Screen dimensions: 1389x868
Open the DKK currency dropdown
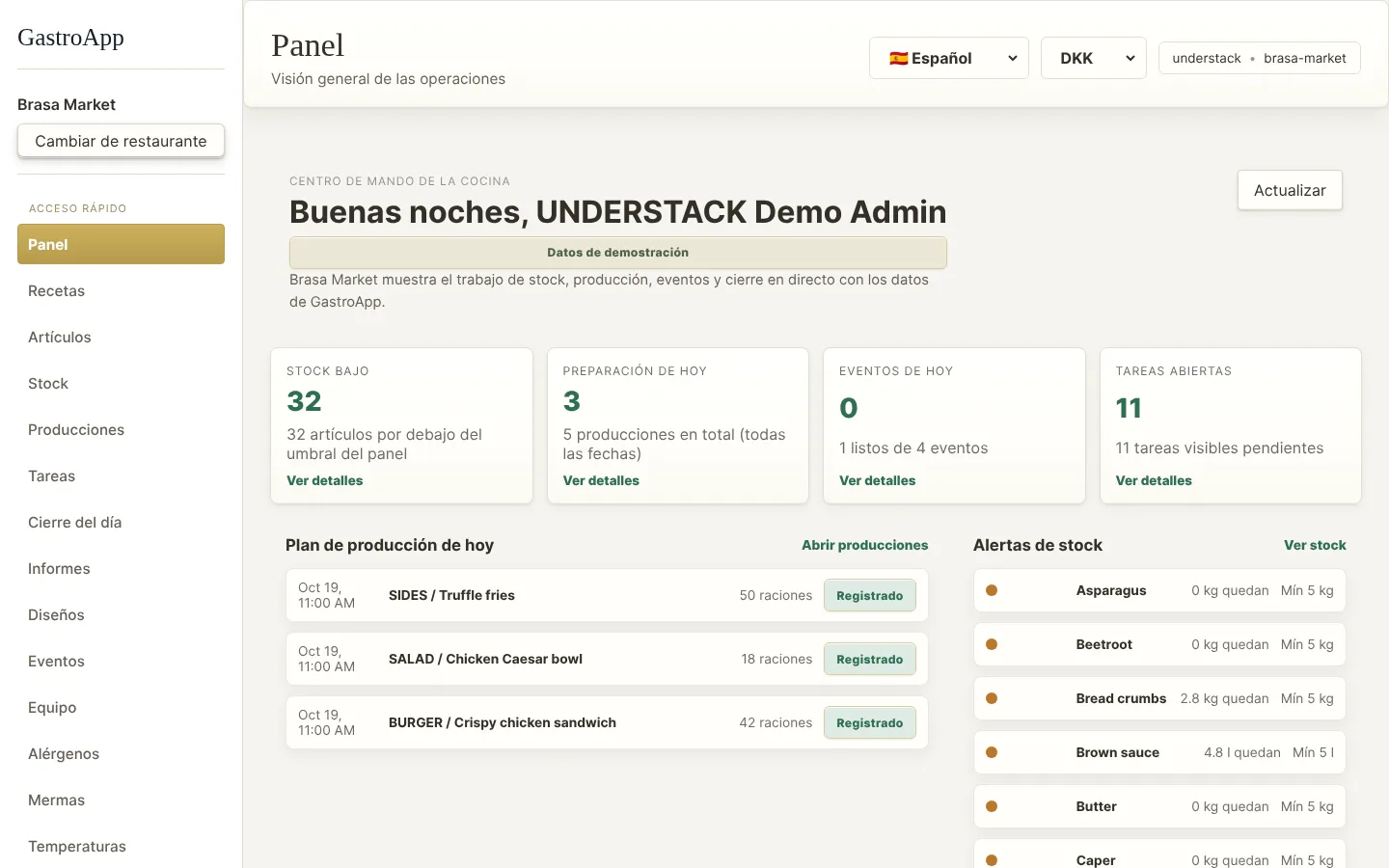point(1093,58)
